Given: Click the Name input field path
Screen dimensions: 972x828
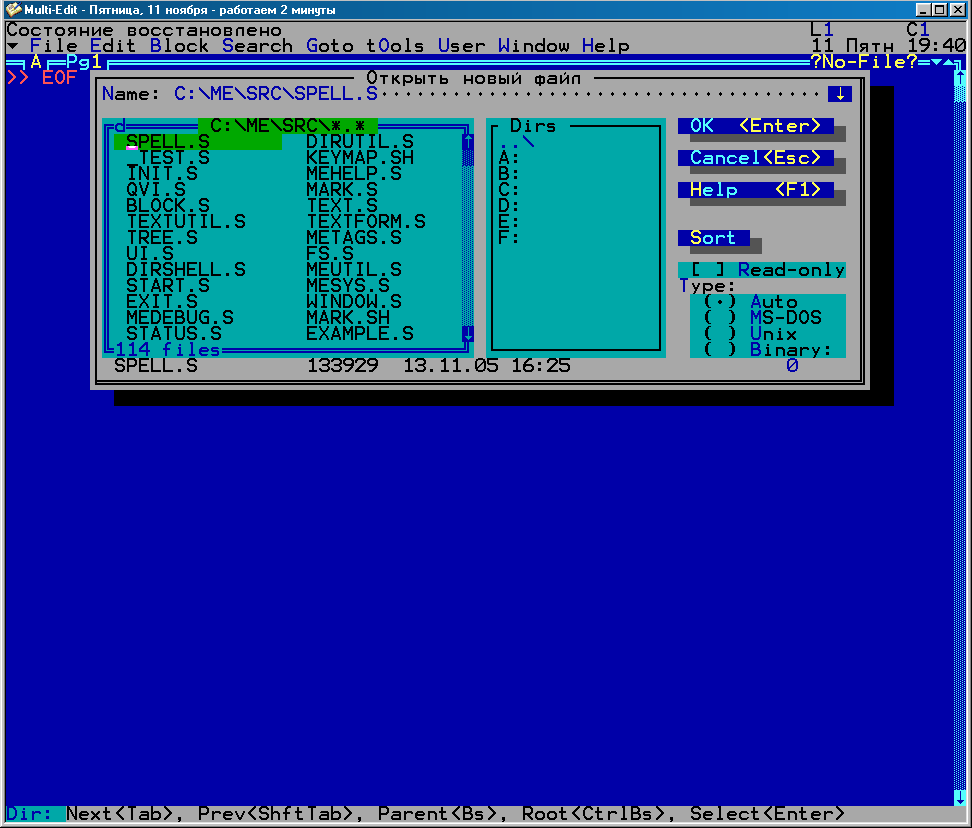Looking at the screenshot, I should 276,94.
